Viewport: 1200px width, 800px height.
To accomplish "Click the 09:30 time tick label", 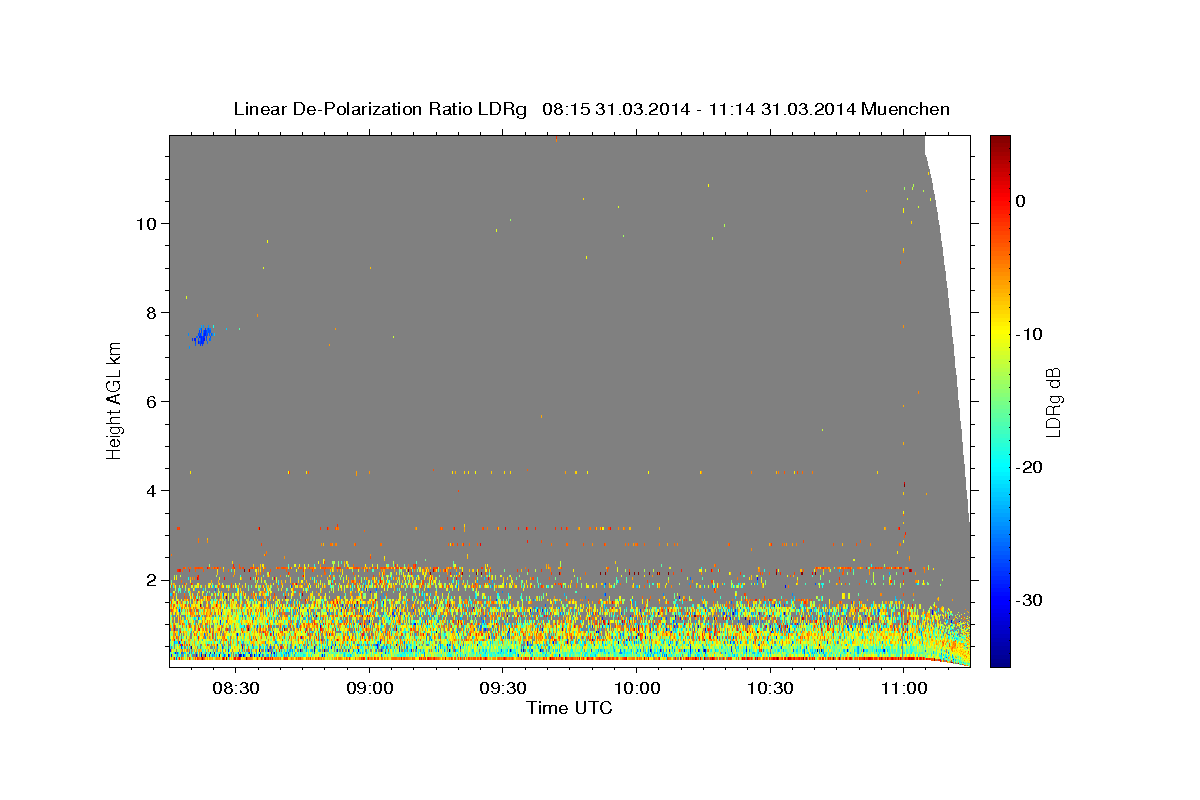I will coord(503,689).
